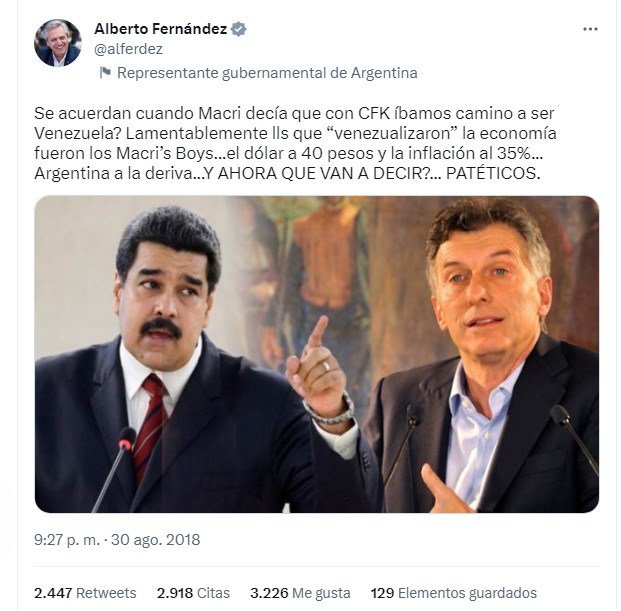Click the quoted word venezualizaron in tweet
621x611 pixels.
click(394, 133)
